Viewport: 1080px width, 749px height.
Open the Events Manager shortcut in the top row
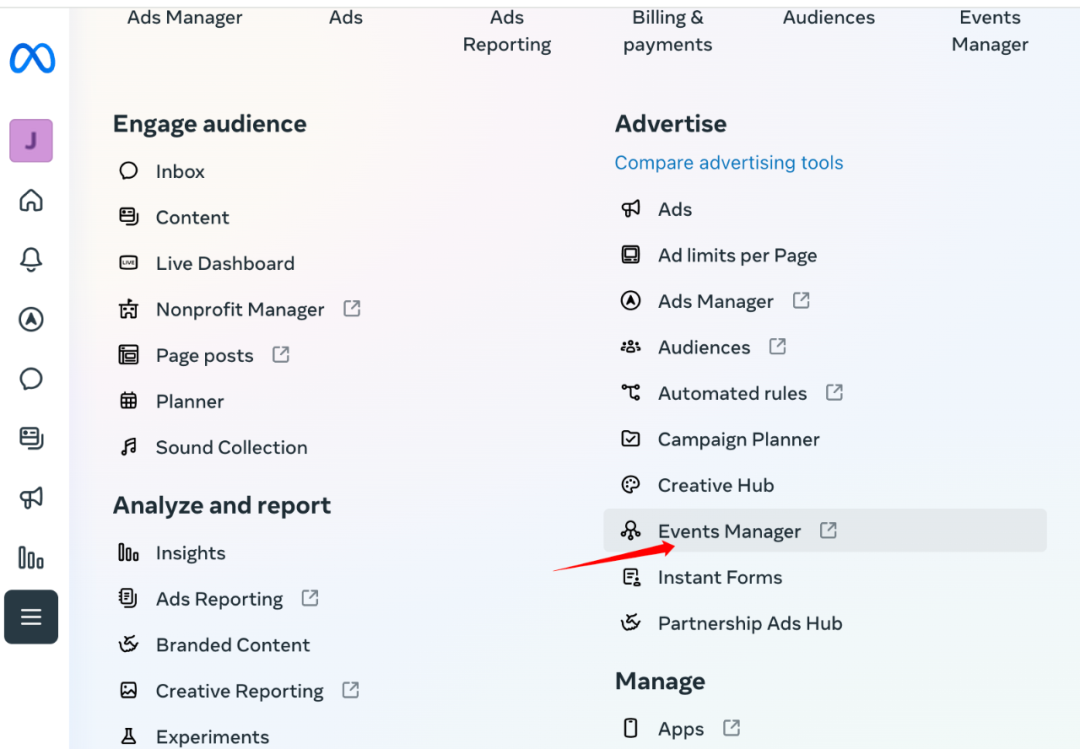(990, 31)
